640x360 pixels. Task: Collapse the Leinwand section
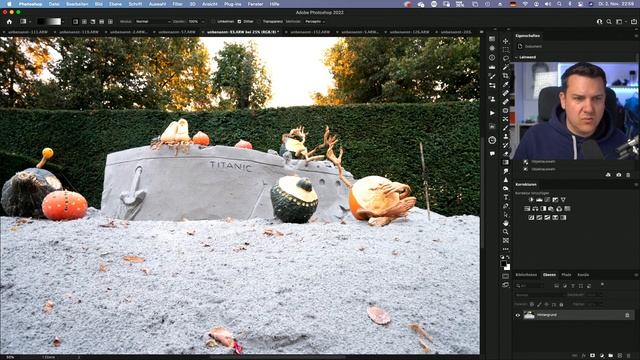[516, 57]
